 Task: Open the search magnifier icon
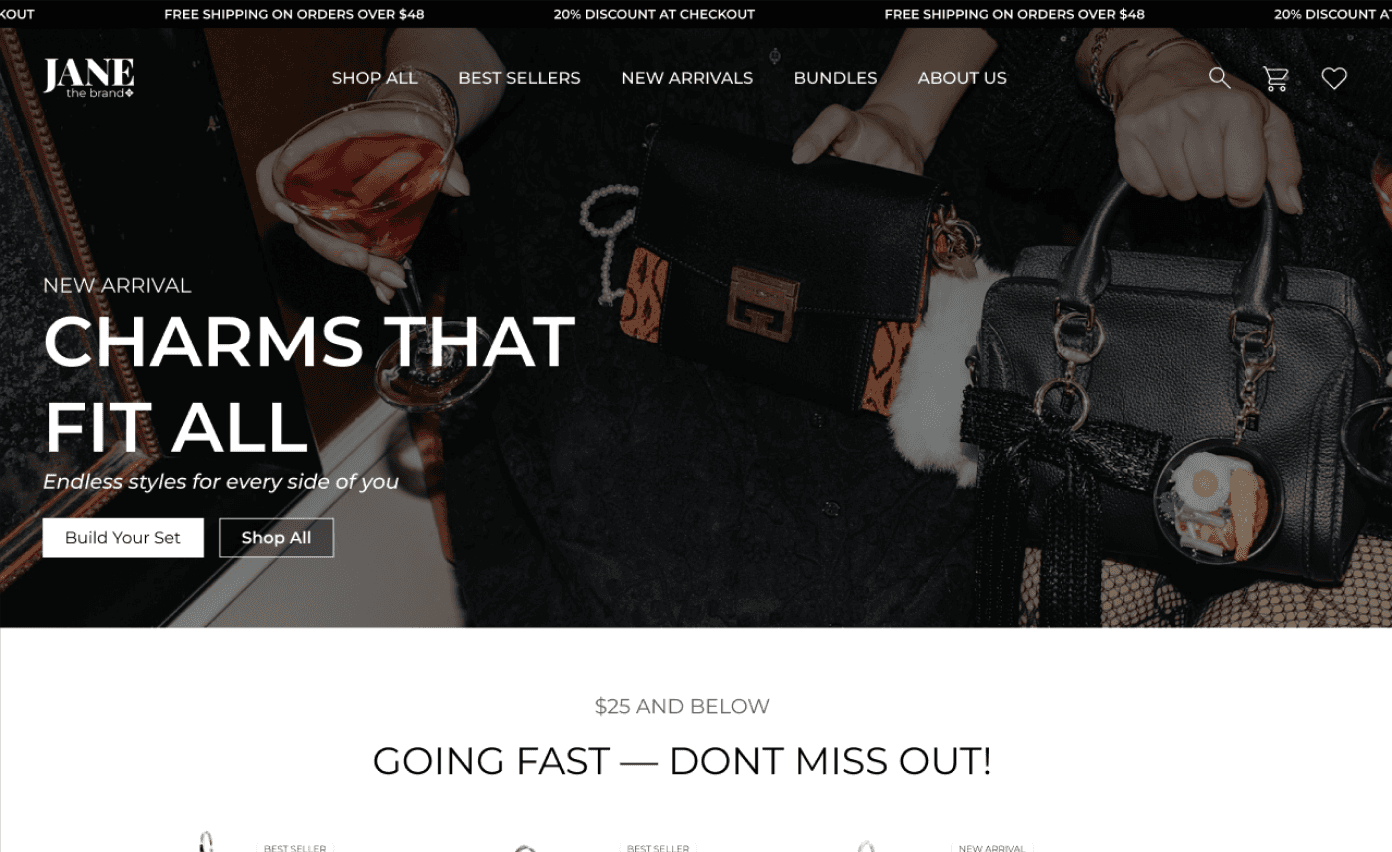coord(1219,78)
